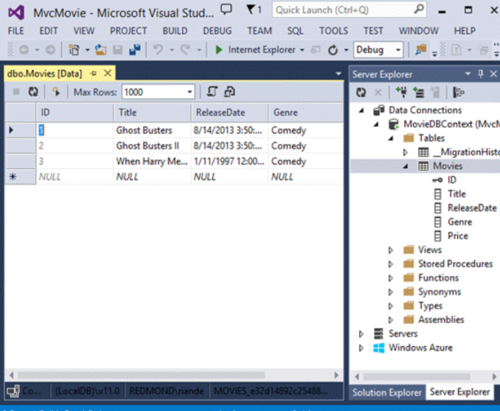The image size is (500, 411).
Task: Click the Connect to Server icon
Action: point(419,92)
